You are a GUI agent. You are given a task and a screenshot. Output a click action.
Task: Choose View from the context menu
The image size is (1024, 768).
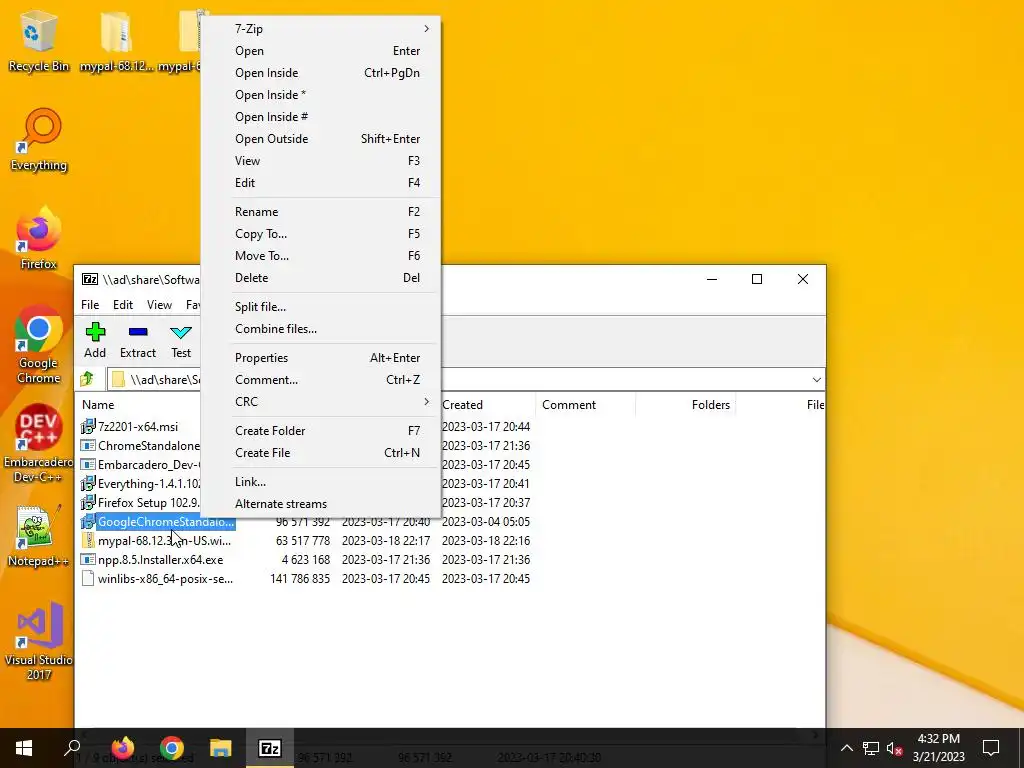click(321, 161)
